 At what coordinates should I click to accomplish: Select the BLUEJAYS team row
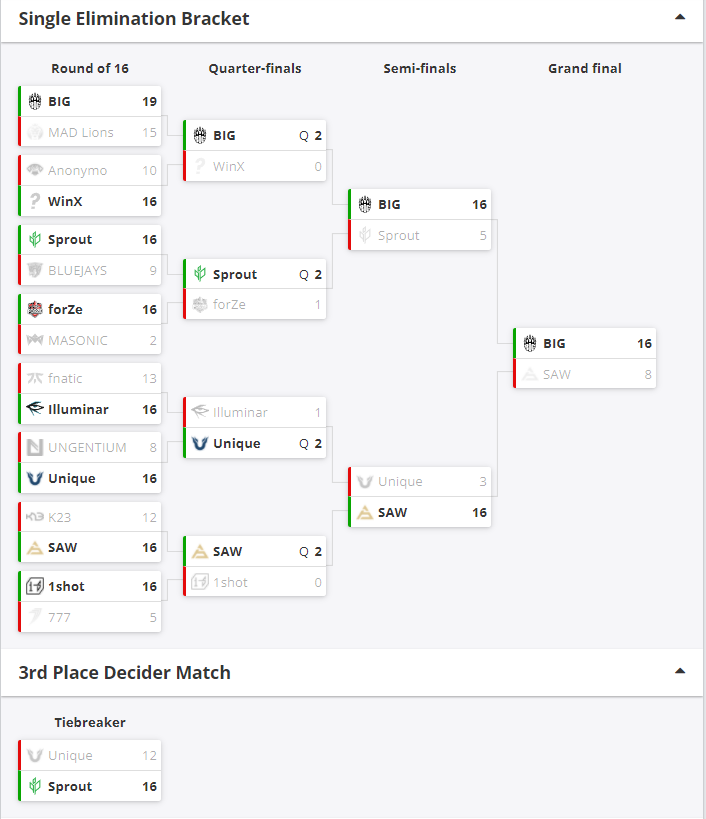[x=90, y=270]
